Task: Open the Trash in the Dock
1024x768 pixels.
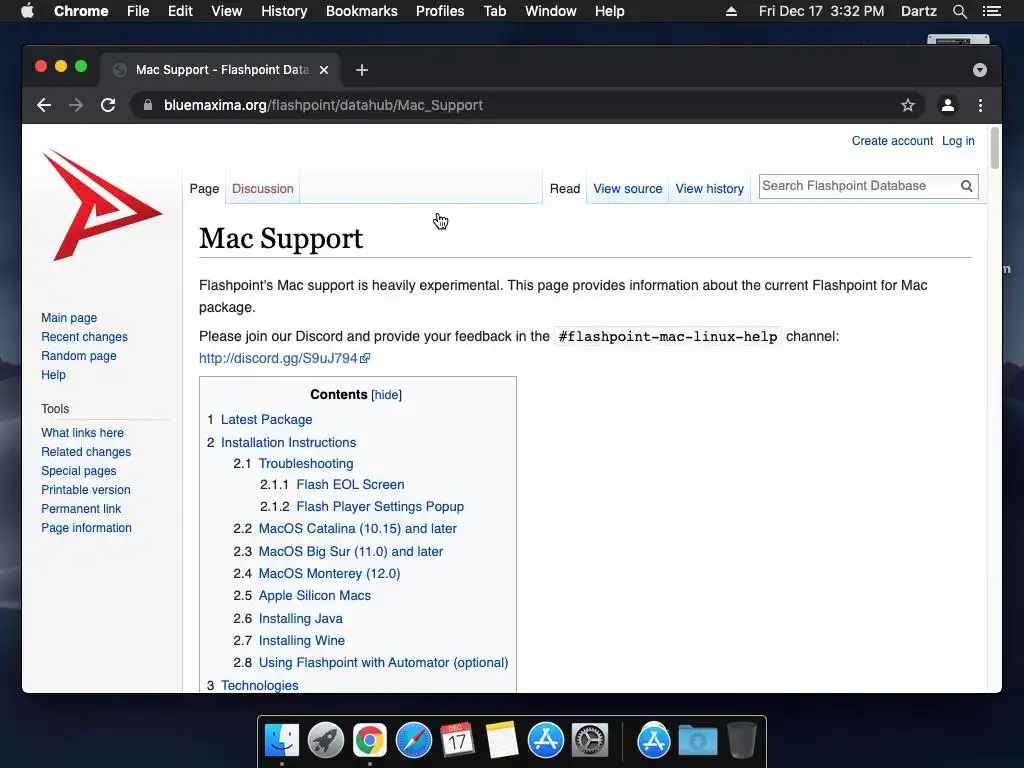Action: click(x=742, y=741)
